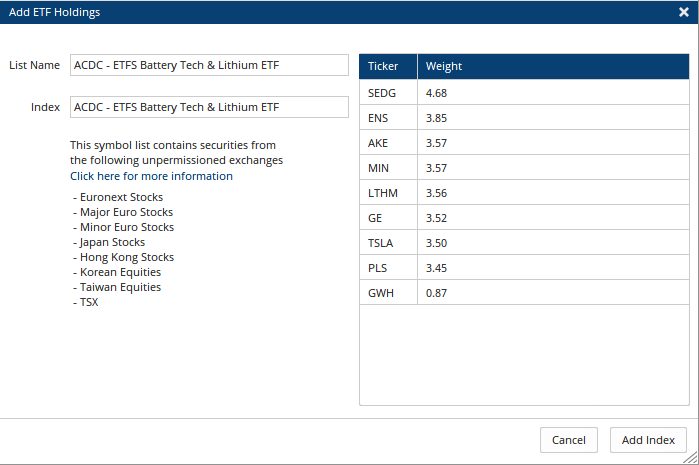Click the 3.85 weight value

[436, 118]
